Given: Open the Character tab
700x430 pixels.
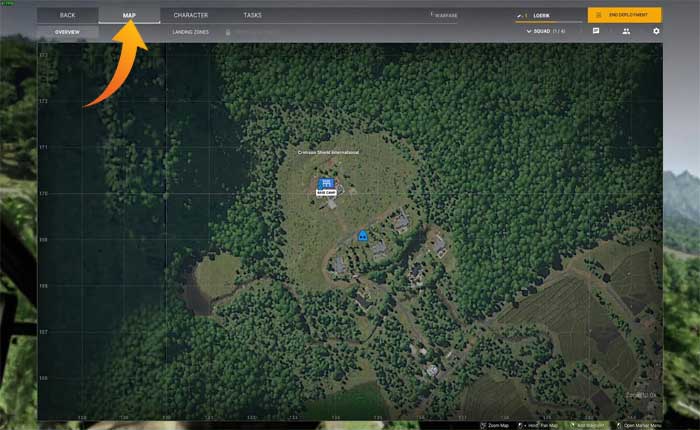Looking at the screenshot, I should [190, 15].
